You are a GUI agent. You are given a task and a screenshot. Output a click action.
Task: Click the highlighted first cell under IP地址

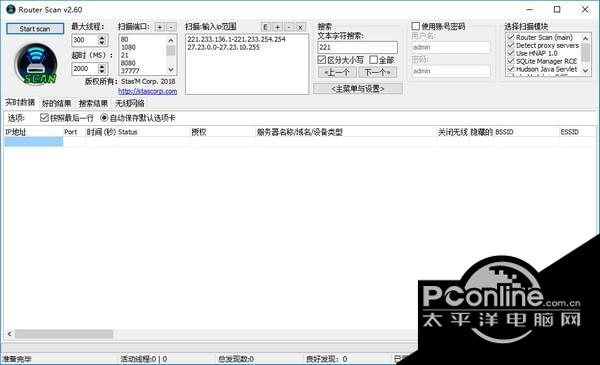point(34,142)
